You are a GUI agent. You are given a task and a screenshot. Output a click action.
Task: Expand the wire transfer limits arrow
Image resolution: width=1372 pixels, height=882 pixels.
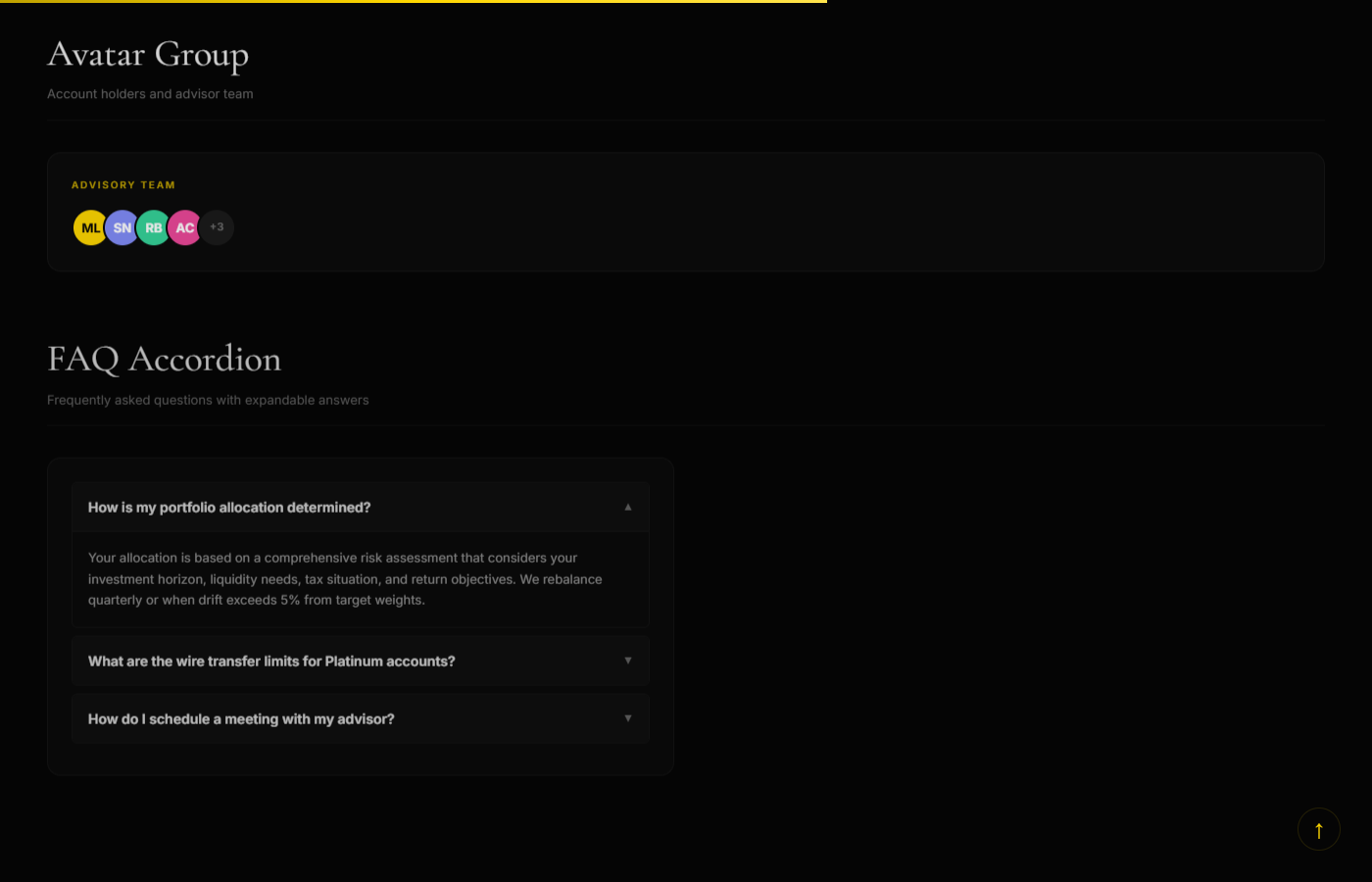(x=628, y=661)
